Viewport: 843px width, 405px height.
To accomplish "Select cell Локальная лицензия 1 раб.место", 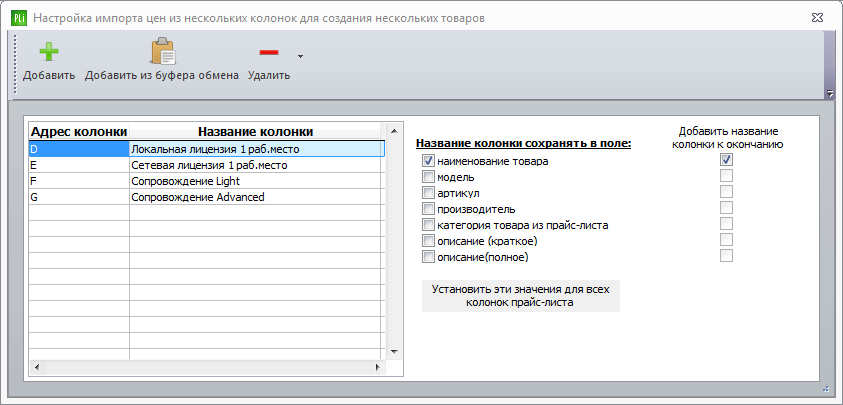I will [x=257, y=149].
